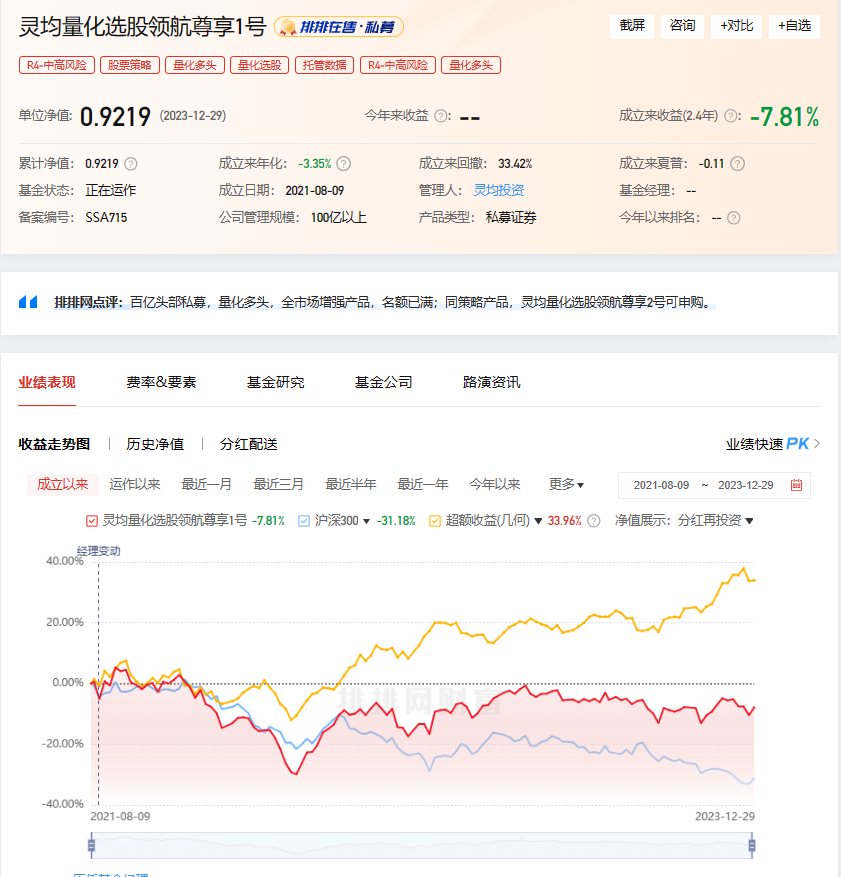The height and width of the screenshot is (877, 841).
Task: Click help icon beside 成立来收益(2.4年)
Action: 730,116
